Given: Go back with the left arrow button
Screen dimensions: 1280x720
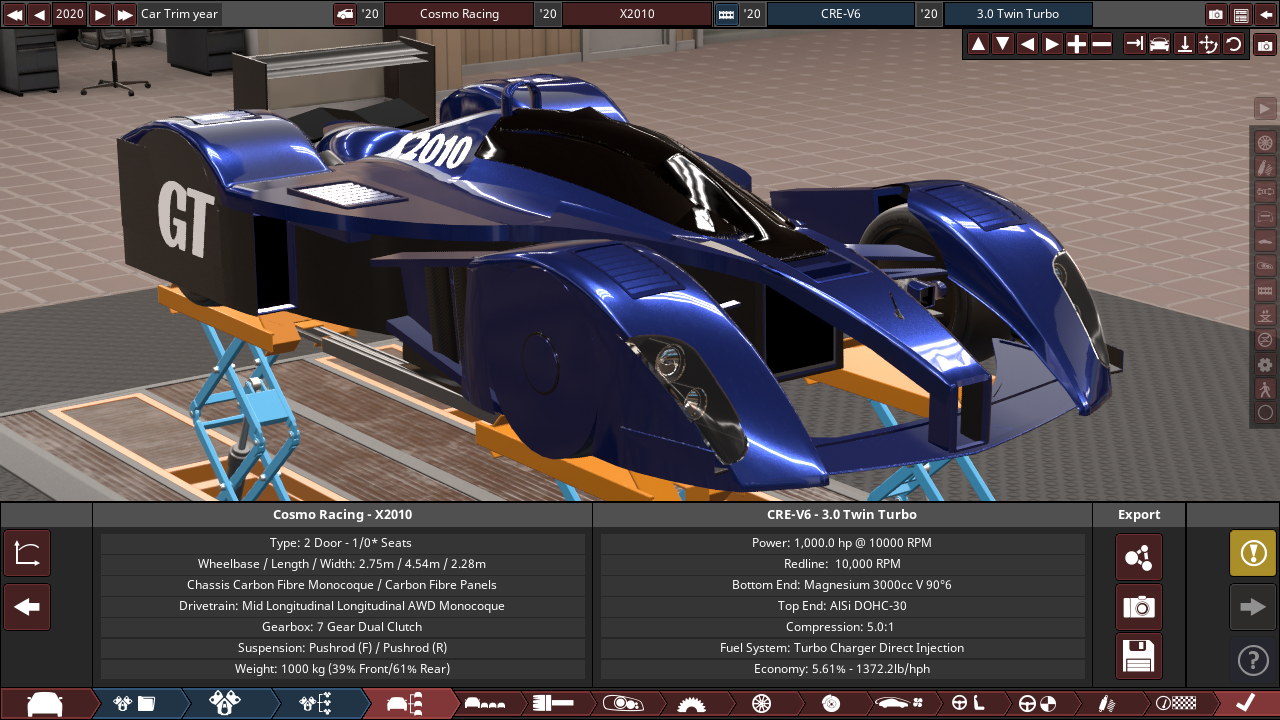Looking at the screenshot, I should pos(27,607).
